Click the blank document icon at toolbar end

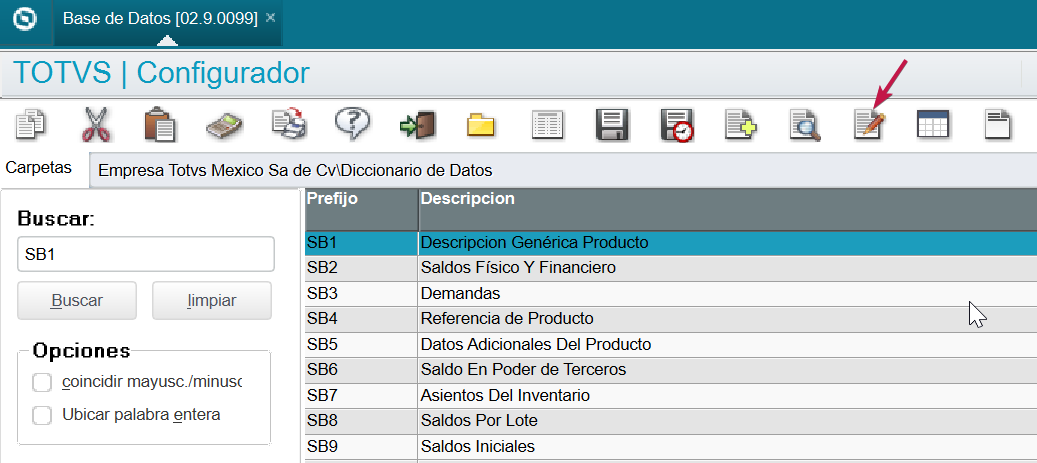[998, 124]
